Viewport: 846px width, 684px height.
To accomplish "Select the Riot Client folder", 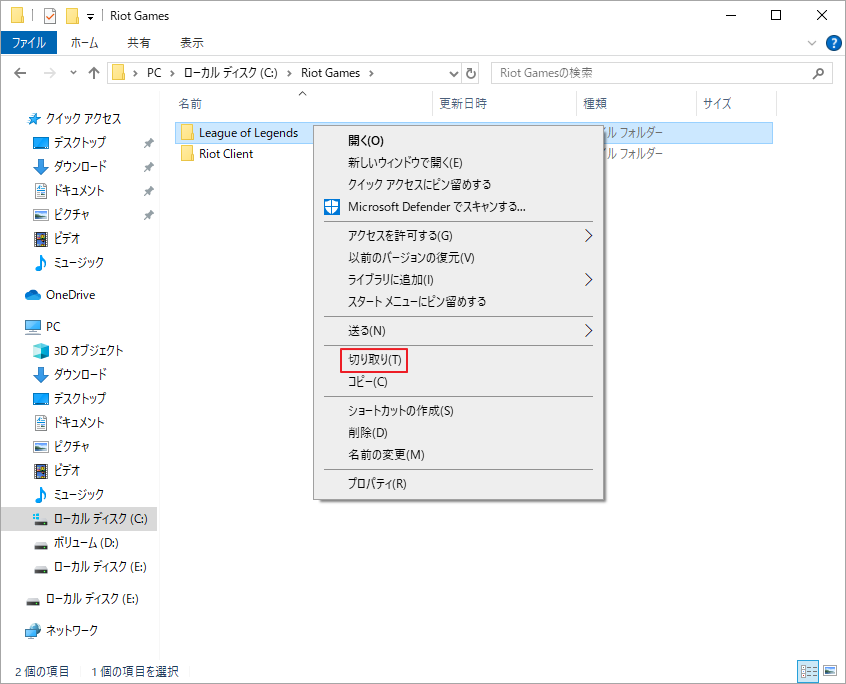I will click(x=226, y=154).
